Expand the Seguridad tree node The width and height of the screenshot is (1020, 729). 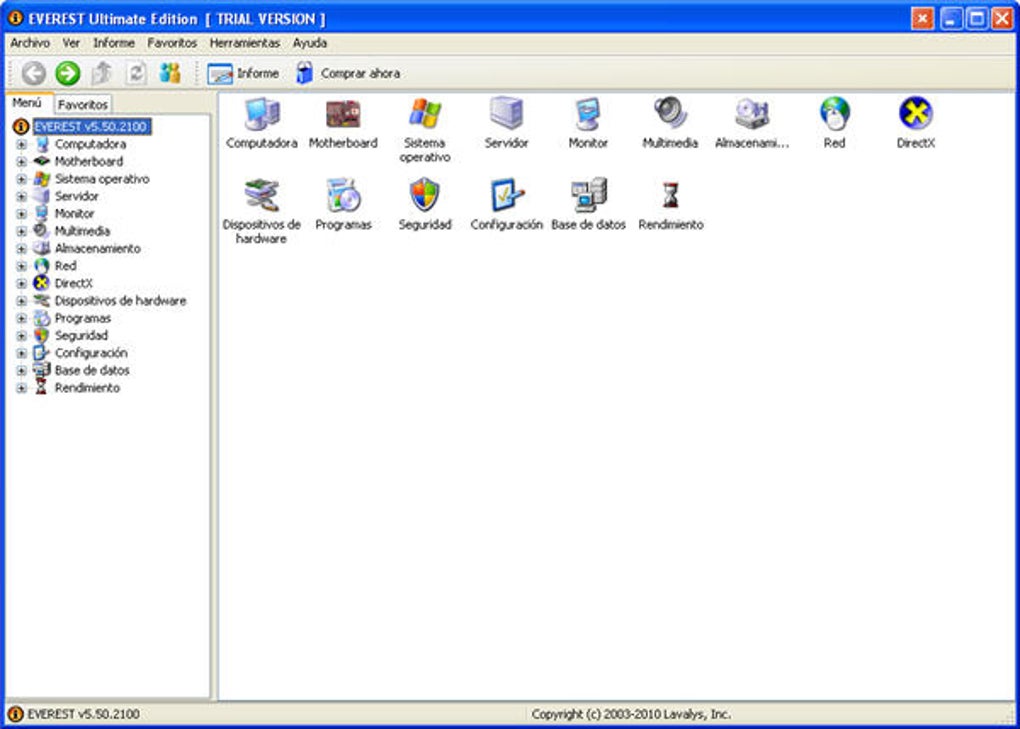point(21,336)
